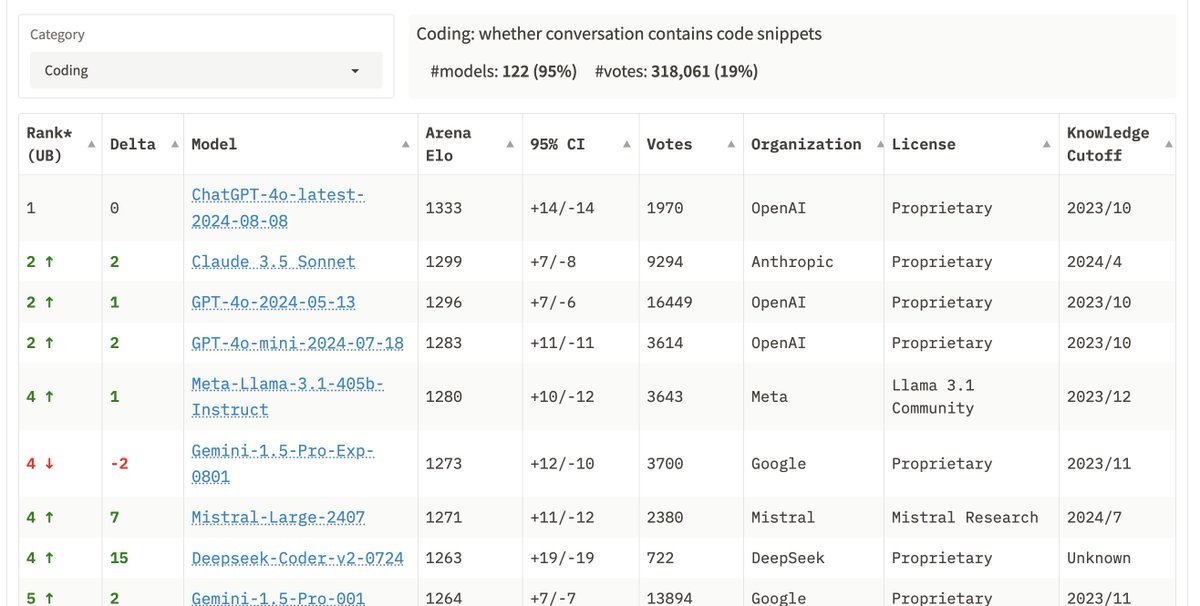
Task: Sort by License column header
Action: click(x=971, y=144)
